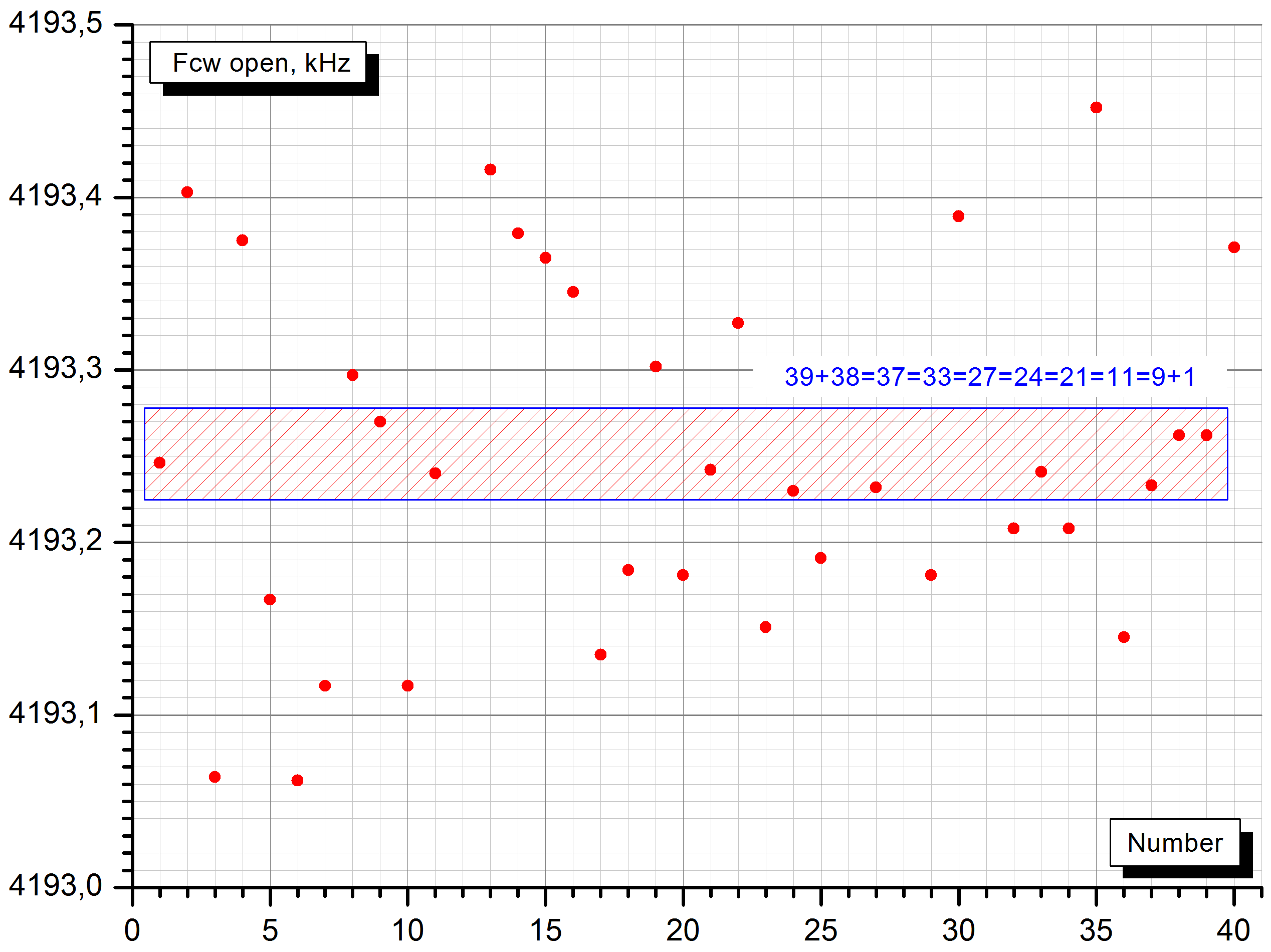Click the y-axis label "4193,5"
Image resolution: width=1271 pixels, height=952 pixels.
click(55, 23)
